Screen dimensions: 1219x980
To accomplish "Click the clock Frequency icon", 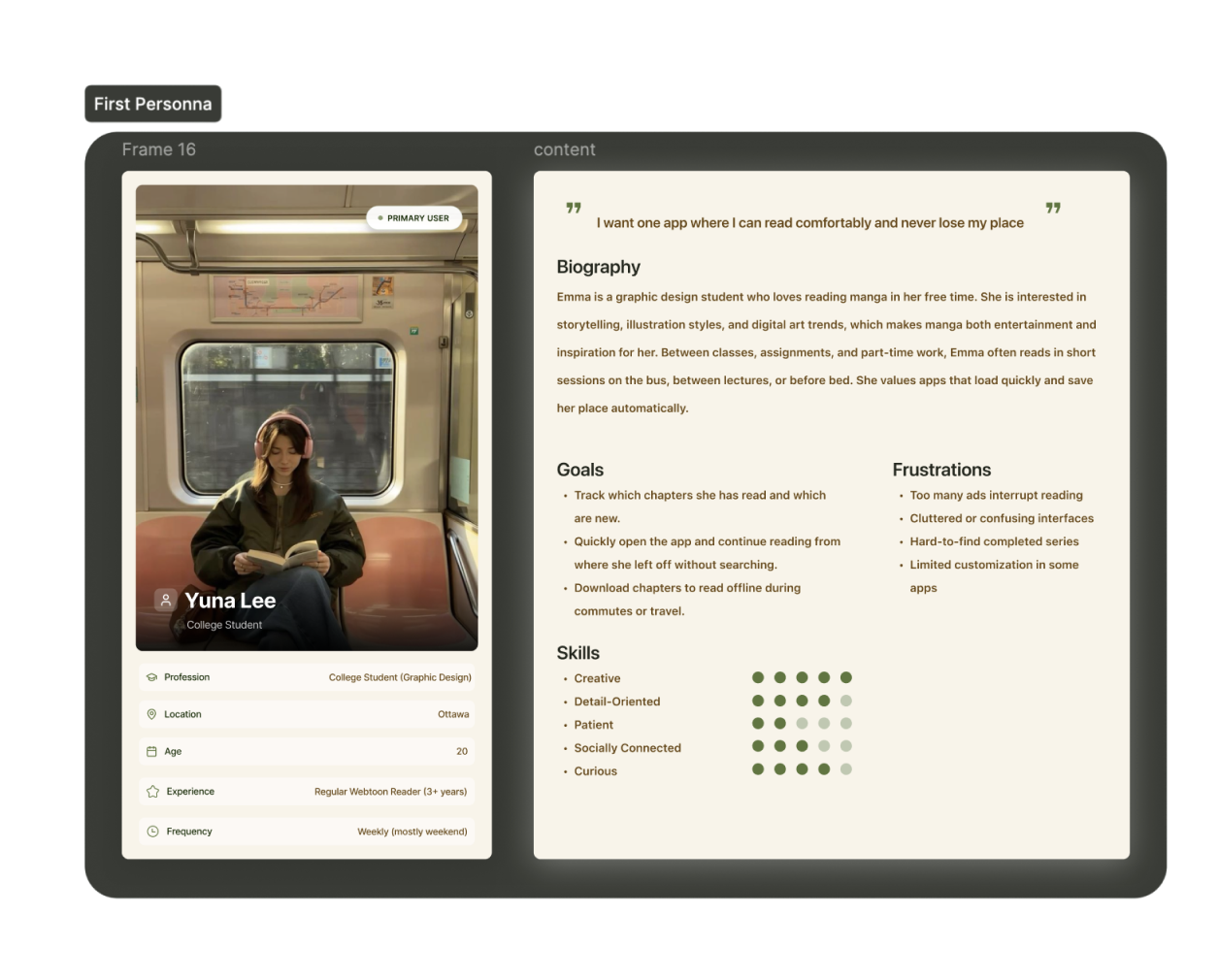I will (152, 832).
